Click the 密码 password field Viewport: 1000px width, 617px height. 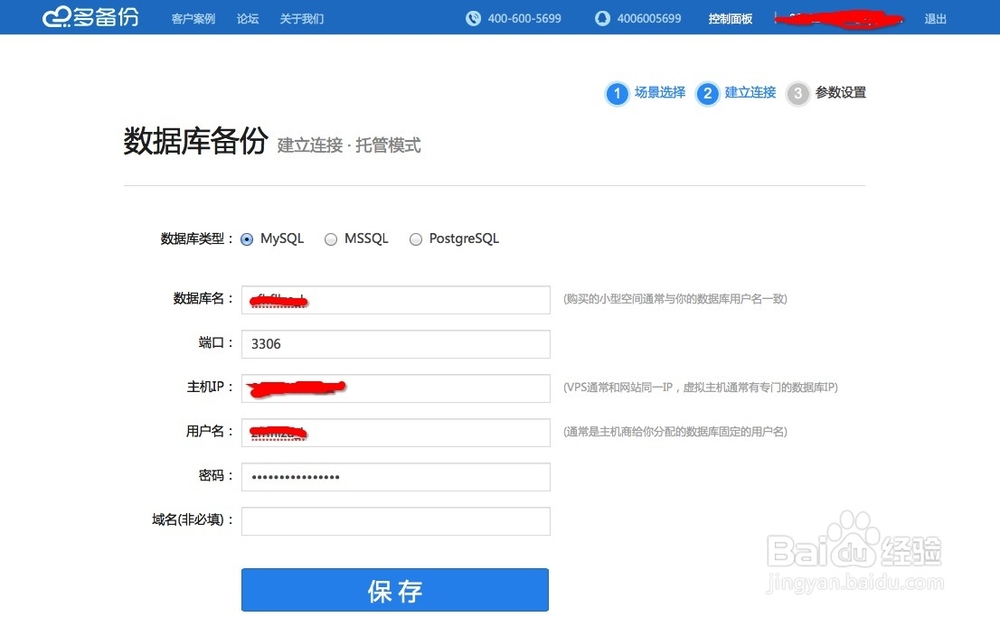coord(395,476)
